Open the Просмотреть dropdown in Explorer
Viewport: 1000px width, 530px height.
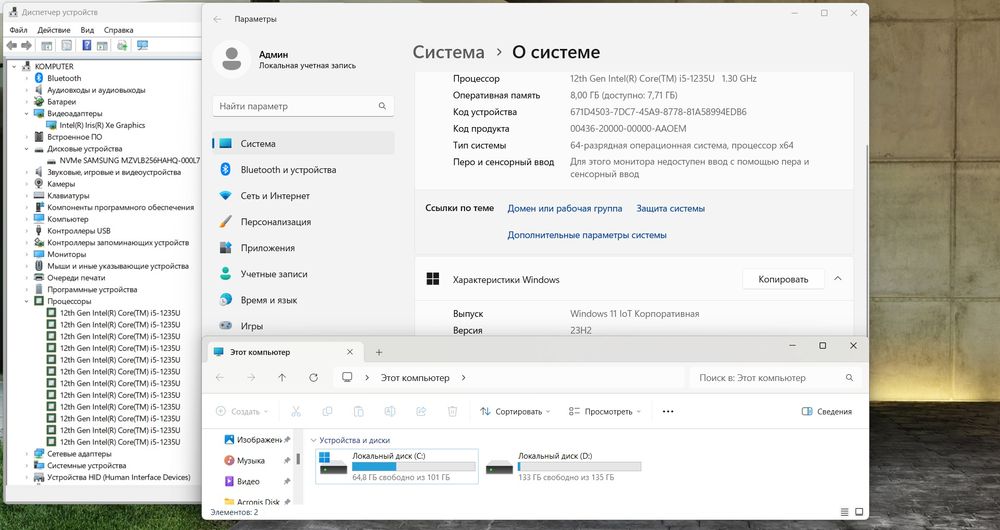[x=604, y=411]
